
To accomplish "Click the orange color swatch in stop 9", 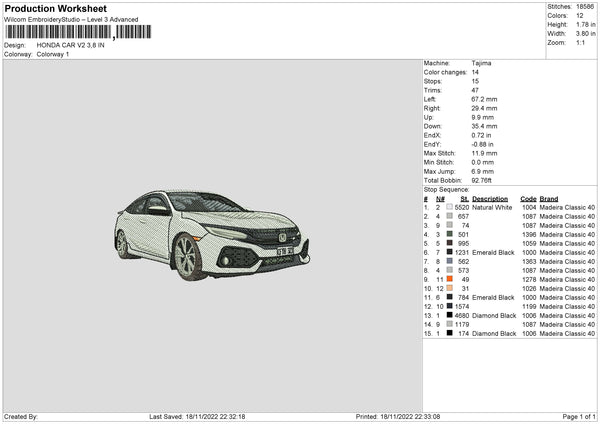I will (x=450, y=279).
